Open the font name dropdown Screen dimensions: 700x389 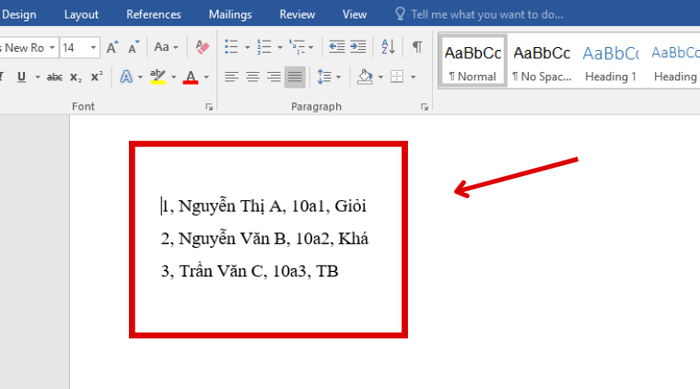52,47
